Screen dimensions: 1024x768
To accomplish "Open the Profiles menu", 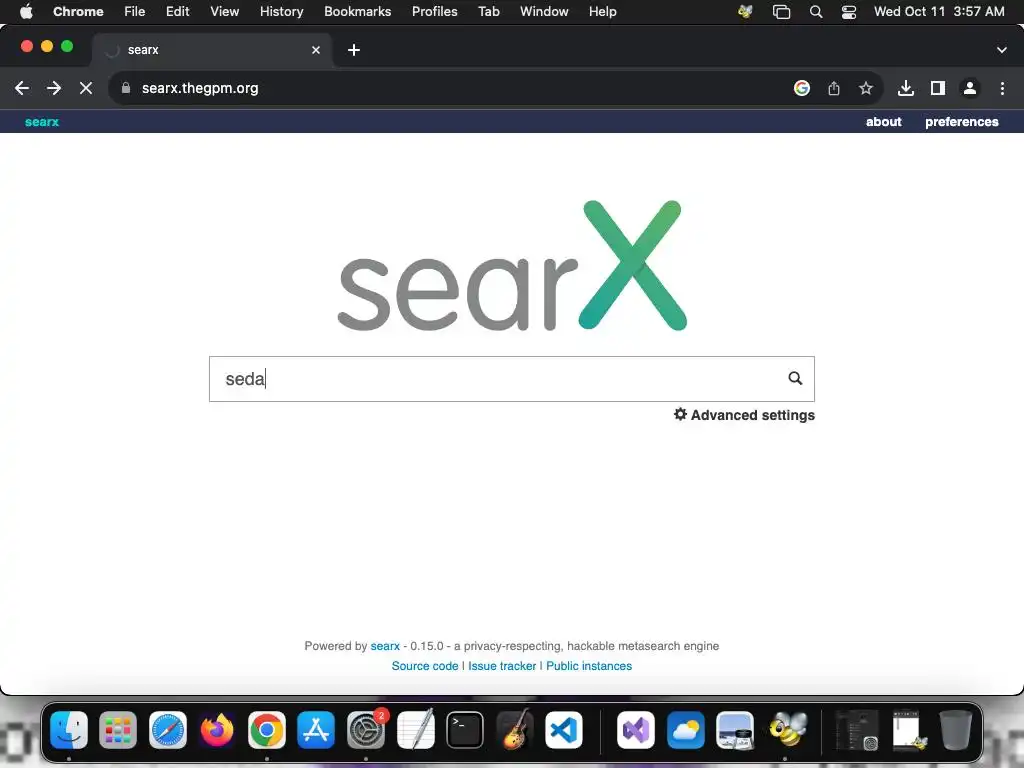I will pyautogui.click(x=435, y=12).
